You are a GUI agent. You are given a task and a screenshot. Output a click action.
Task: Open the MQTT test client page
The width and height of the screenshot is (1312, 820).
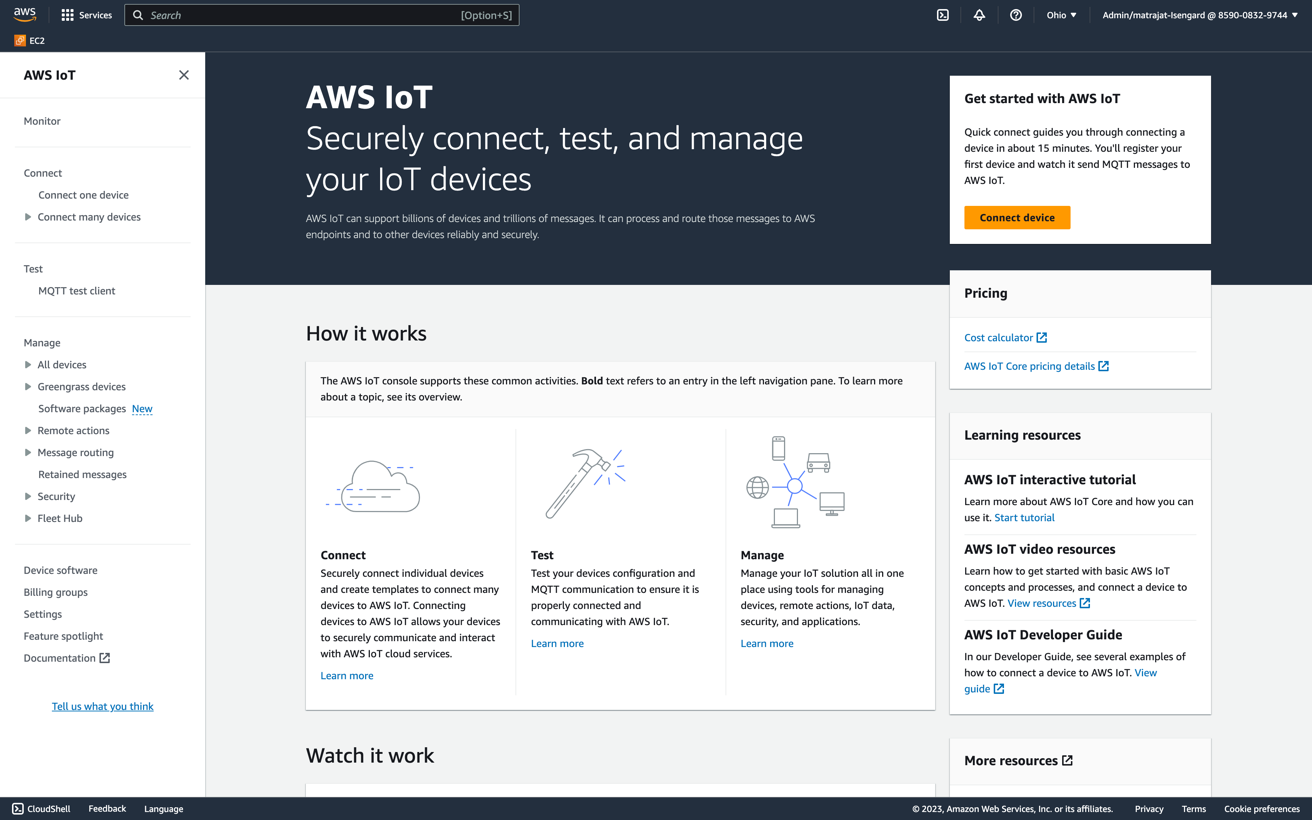coord(77,290)
